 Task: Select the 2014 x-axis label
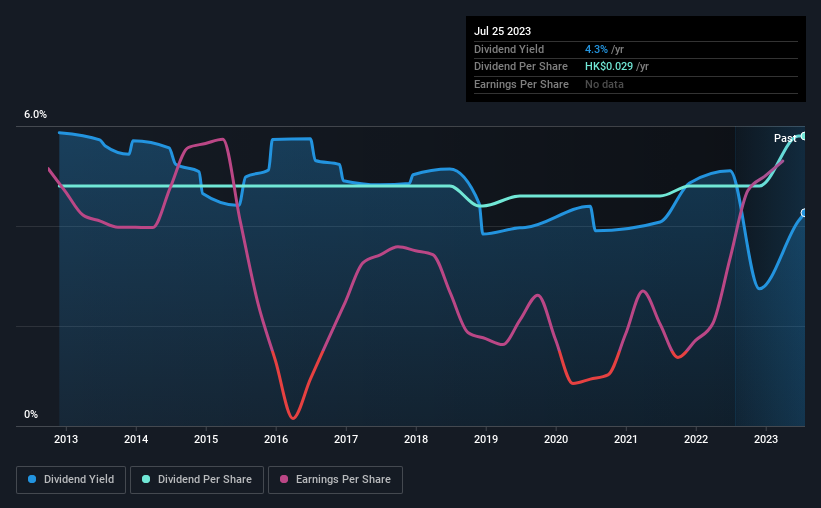136,439
